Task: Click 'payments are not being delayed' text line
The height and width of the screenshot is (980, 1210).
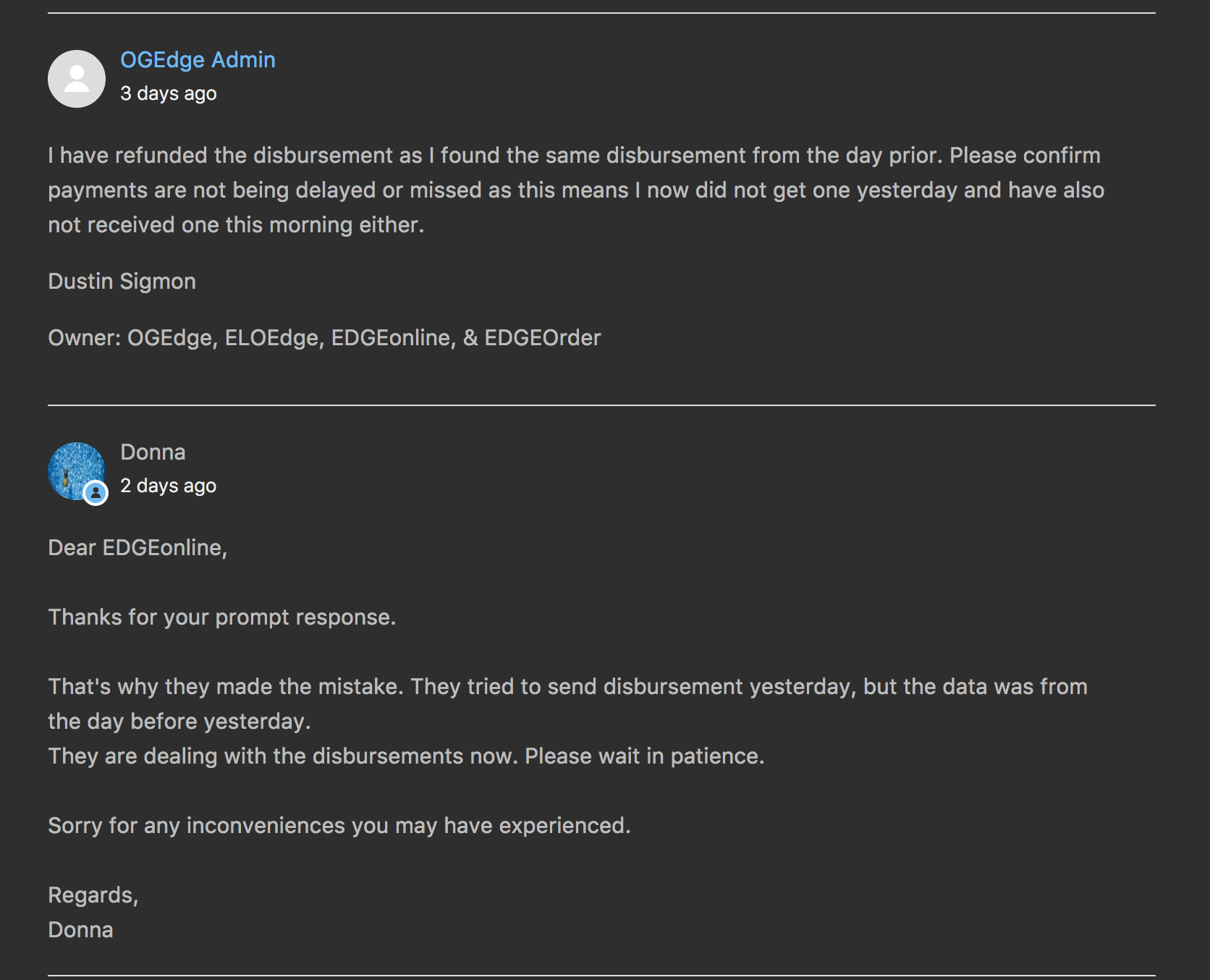Action: click(x=576, y=190)
